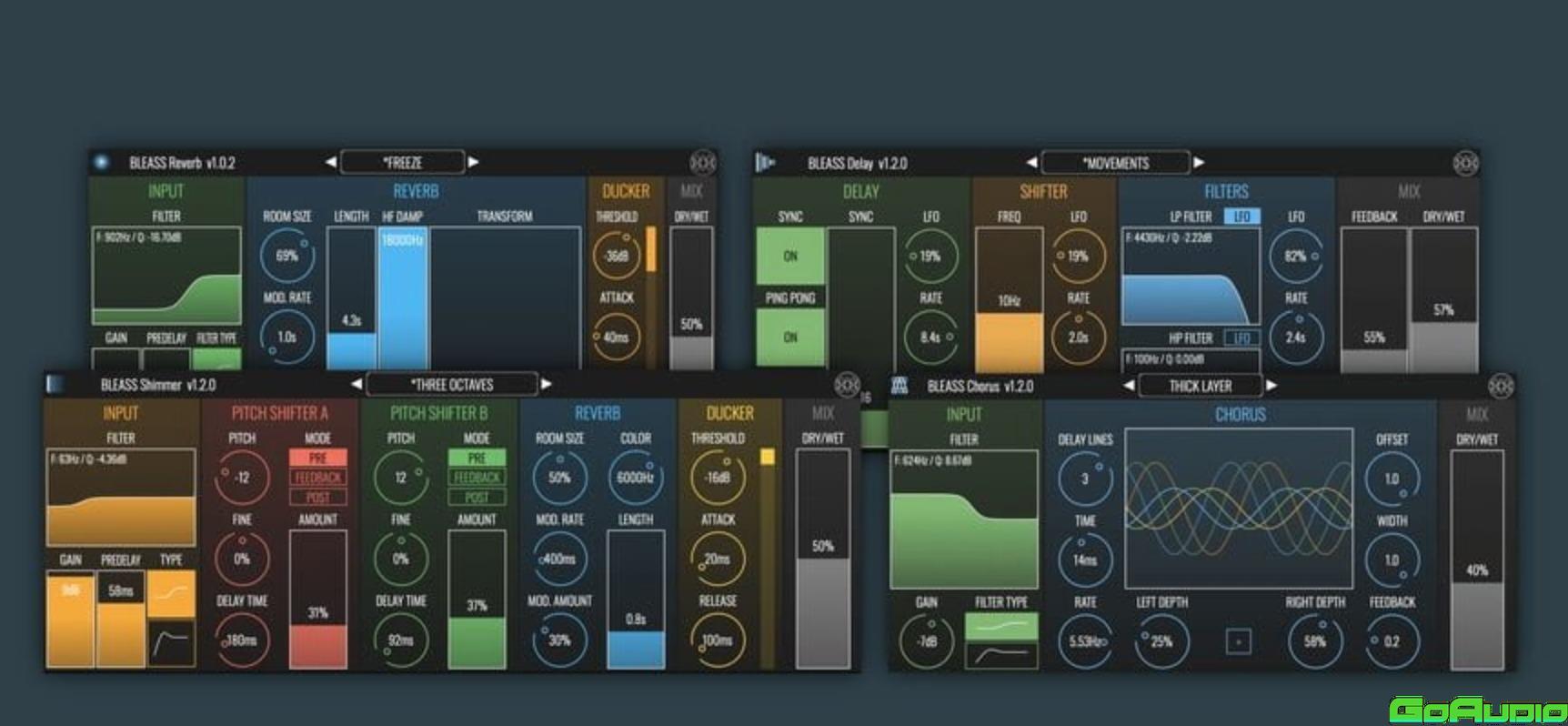This screenshot has height=726, width=1568.
Task: Select Chorus lower FILTER TYPE curve icon
Action: coord(1001,655)
